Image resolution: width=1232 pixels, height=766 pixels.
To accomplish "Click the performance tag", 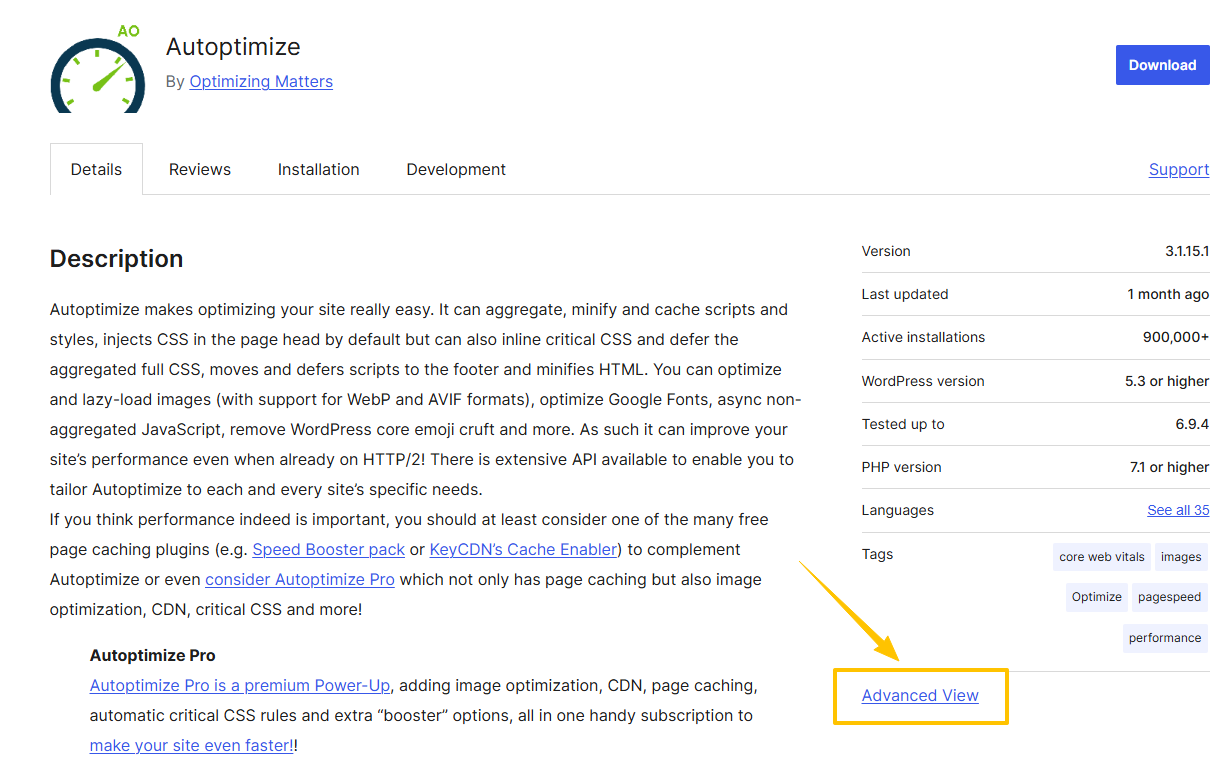I will coord(1165,638).
